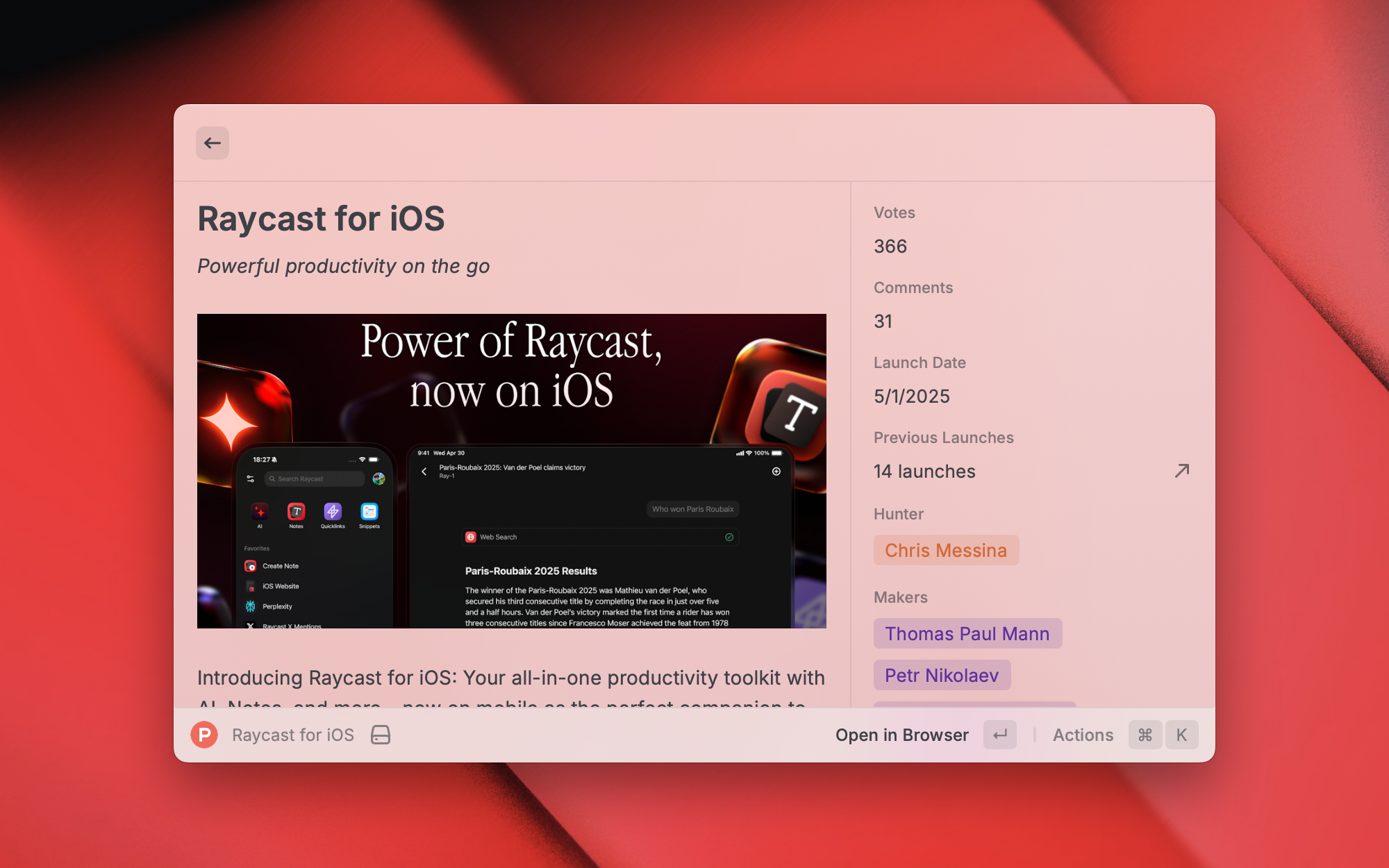Click the Quicklinks icon in the image
1389x868 pixels.
333,512
